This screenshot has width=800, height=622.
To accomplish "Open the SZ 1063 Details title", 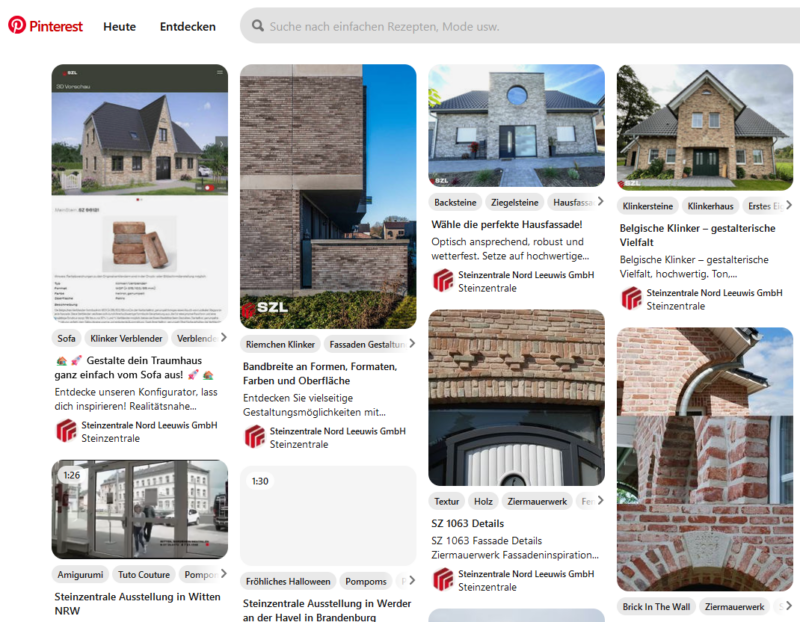I will pyautogui.click(x=467, y=524).
